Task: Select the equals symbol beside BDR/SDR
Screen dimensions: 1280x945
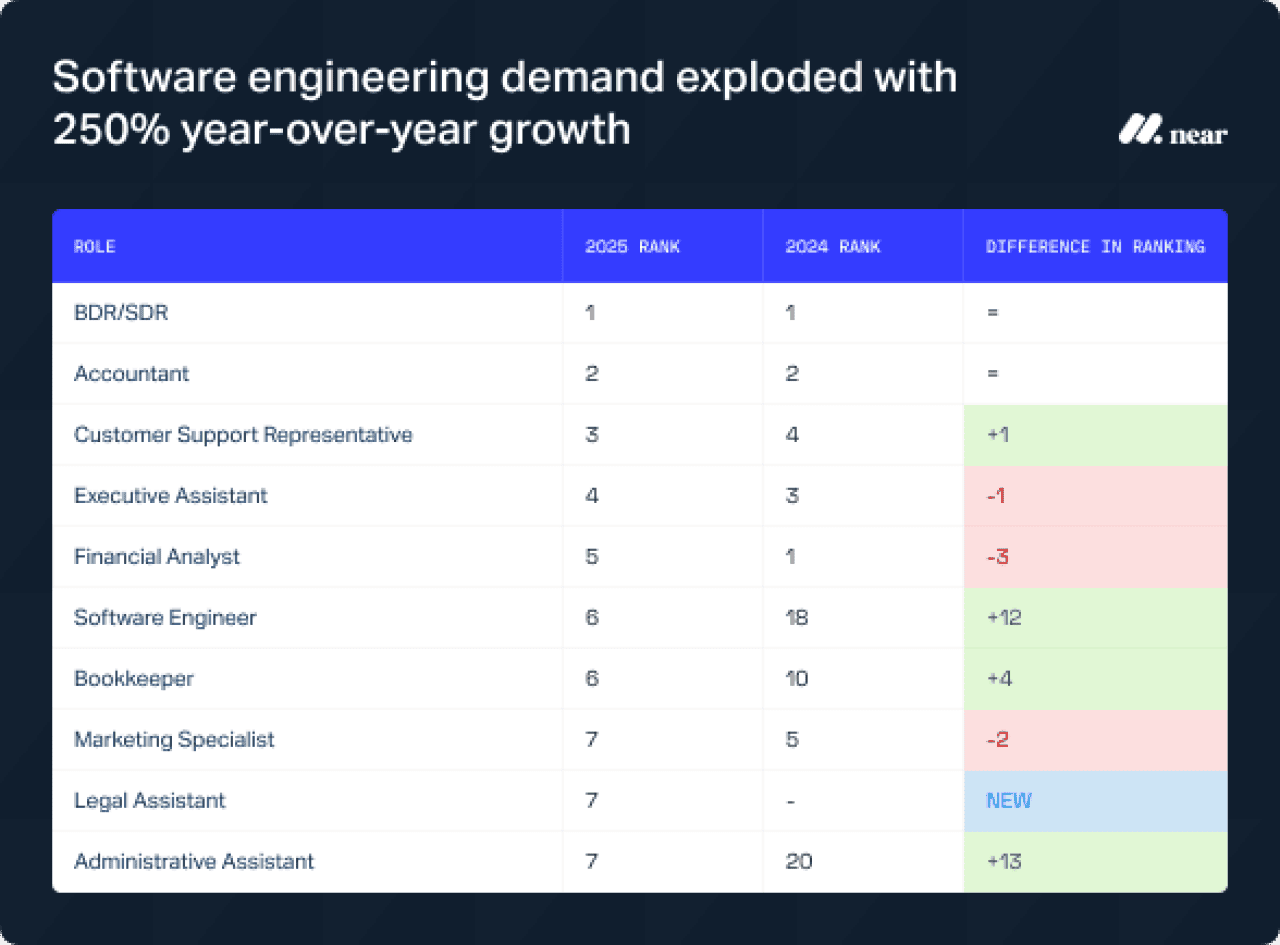Action: click(991, 312)
